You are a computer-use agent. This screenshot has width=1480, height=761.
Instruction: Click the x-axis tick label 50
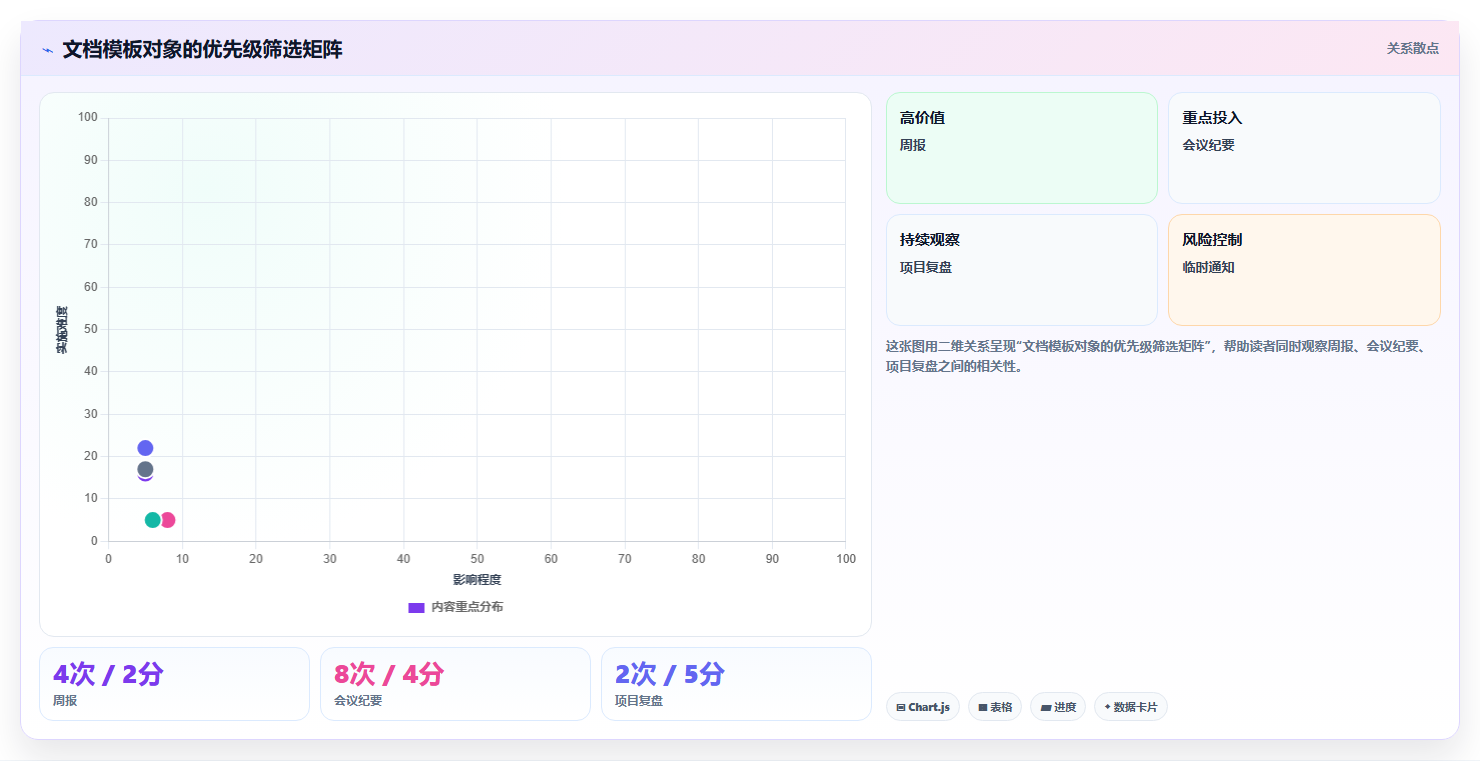477,559
